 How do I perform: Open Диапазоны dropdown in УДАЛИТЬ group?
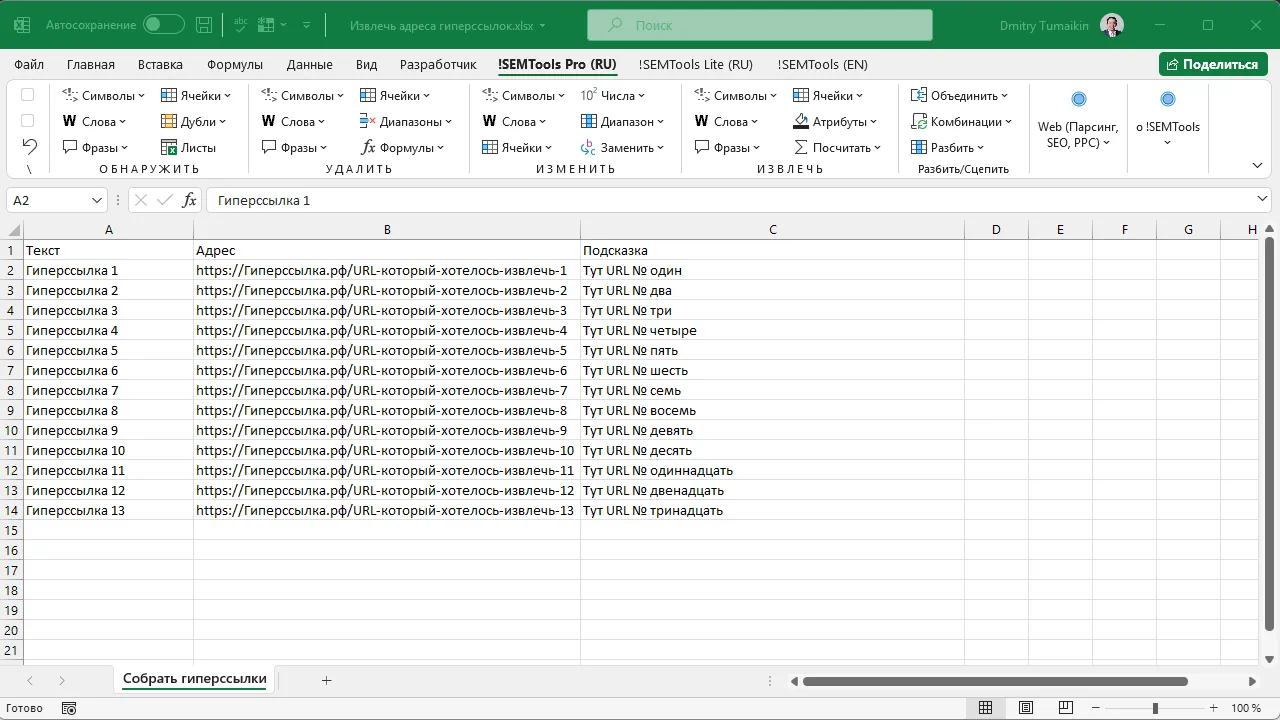click(405, 122)
